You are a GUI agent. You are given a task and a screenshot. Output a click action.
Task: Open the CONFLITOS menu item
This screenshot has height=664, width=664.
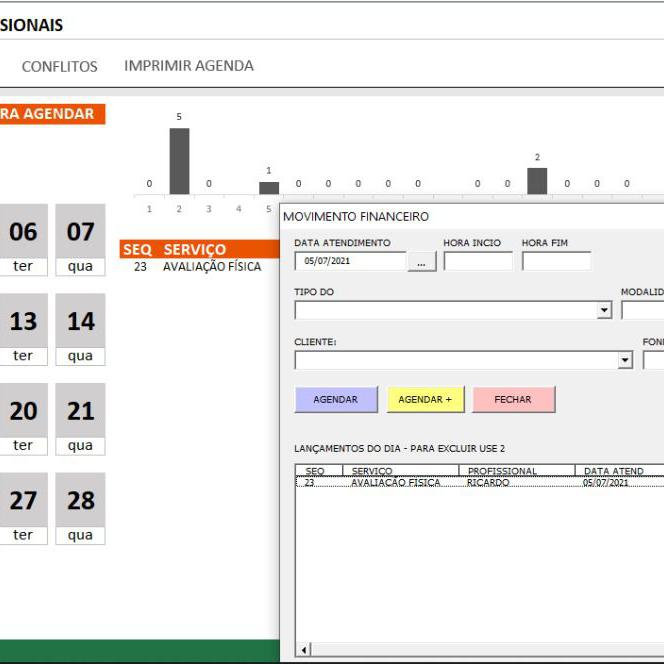(x=60, y=66)
